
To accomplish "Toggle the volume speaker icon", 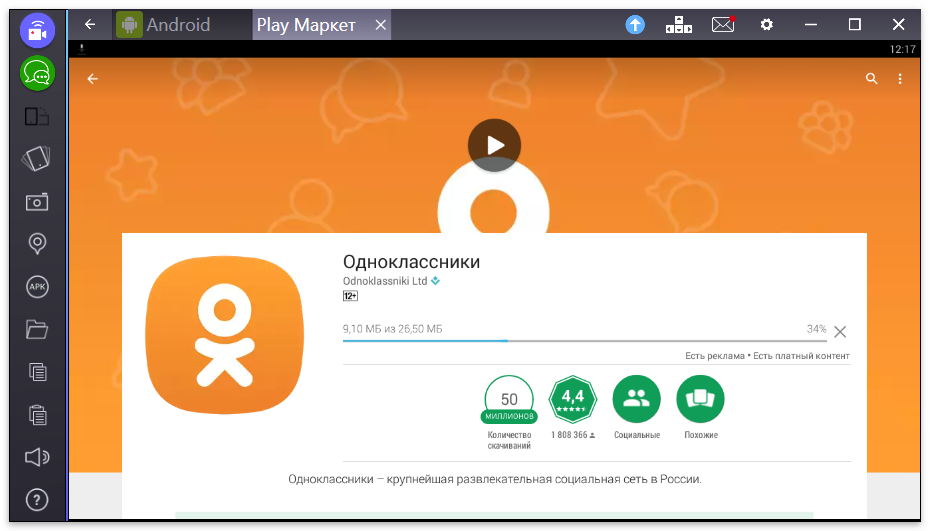I will (x=37, y=457).
